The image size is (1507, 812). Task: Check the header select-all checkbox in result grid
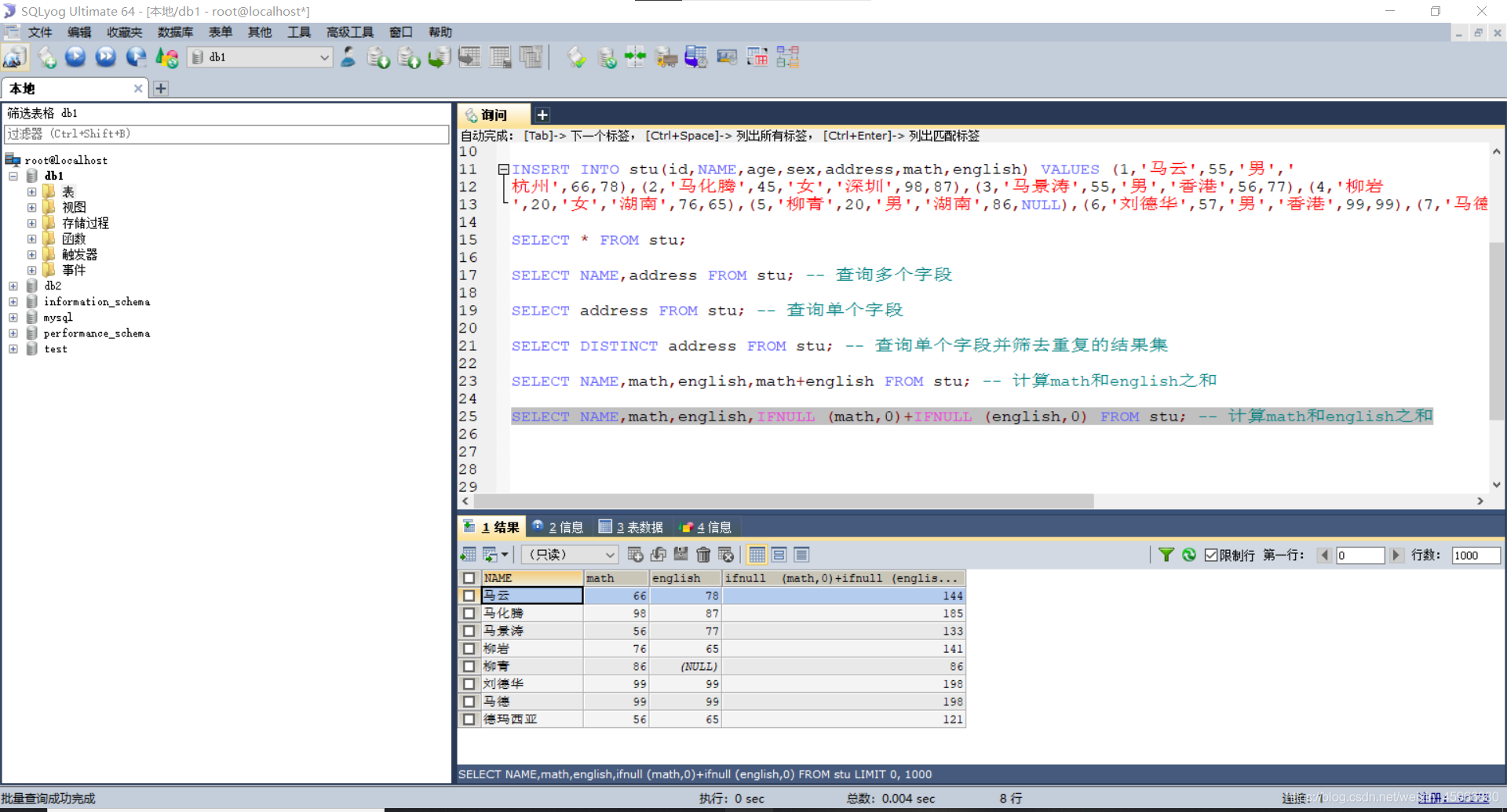click(x=469, y=578)
